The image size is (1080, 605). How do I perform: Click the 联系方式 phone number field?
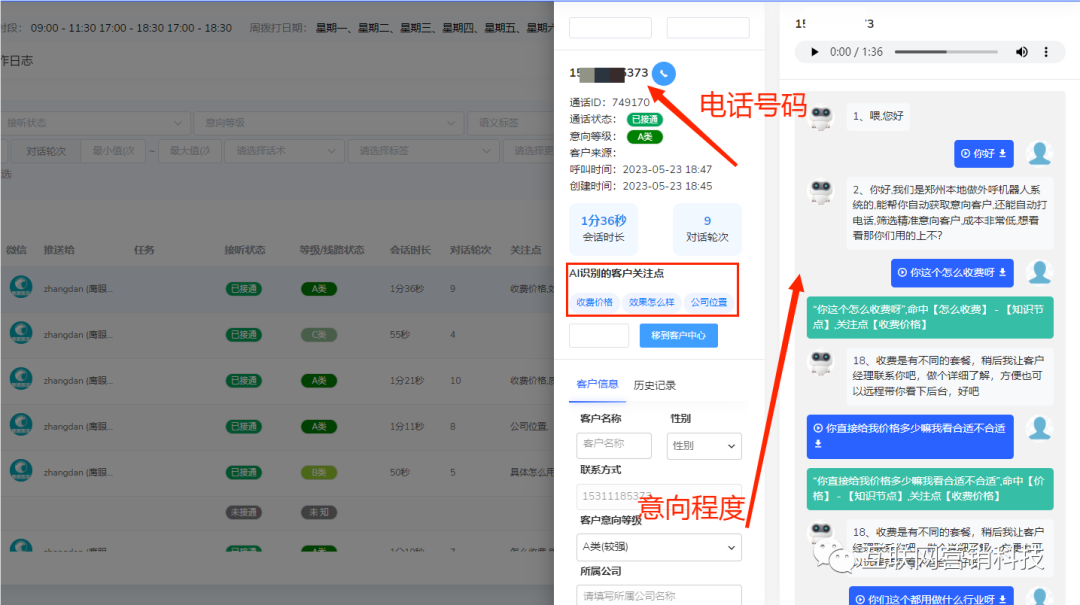pos(658,496)
